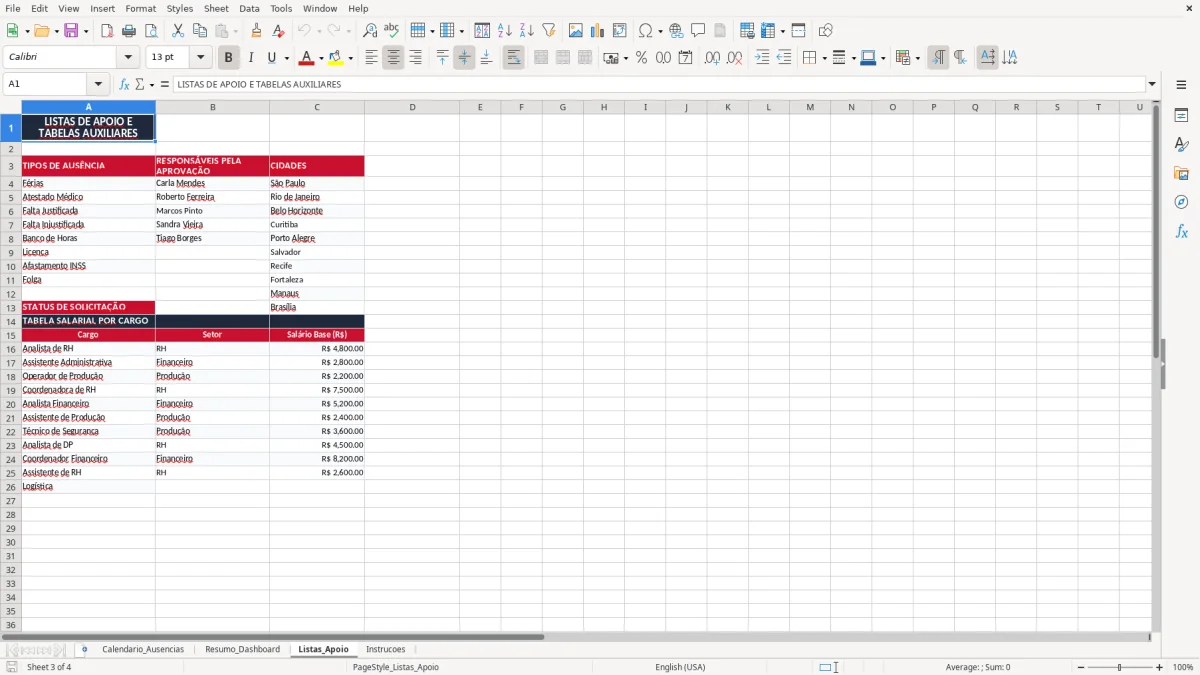Click the Select Function sigma button
The image size is (1200, 675).
point(139,84)
